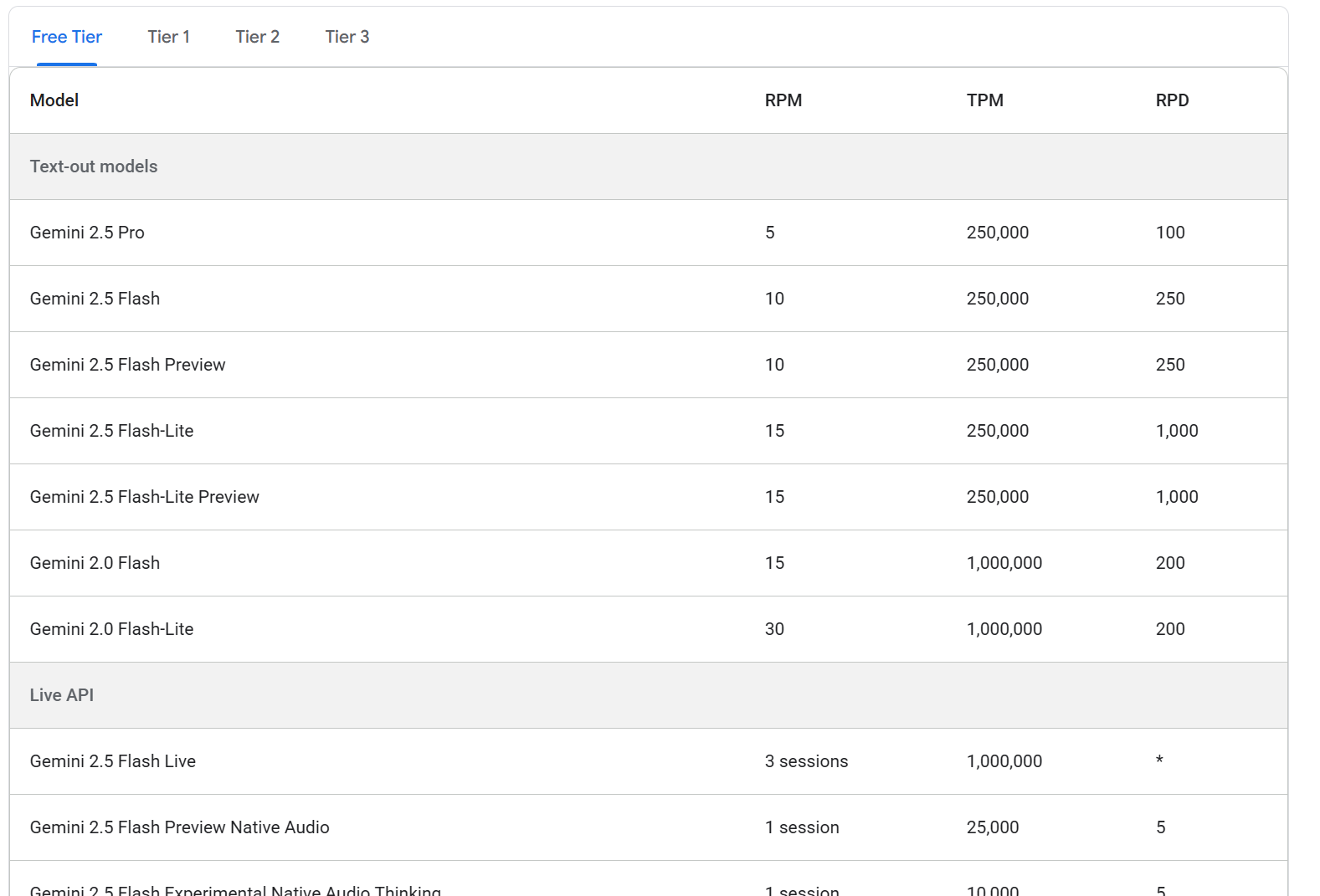Click the TPM value for Gemini 2.5 Flash Live
This screenshot has width=1320, height=896.
[1004, 761]
